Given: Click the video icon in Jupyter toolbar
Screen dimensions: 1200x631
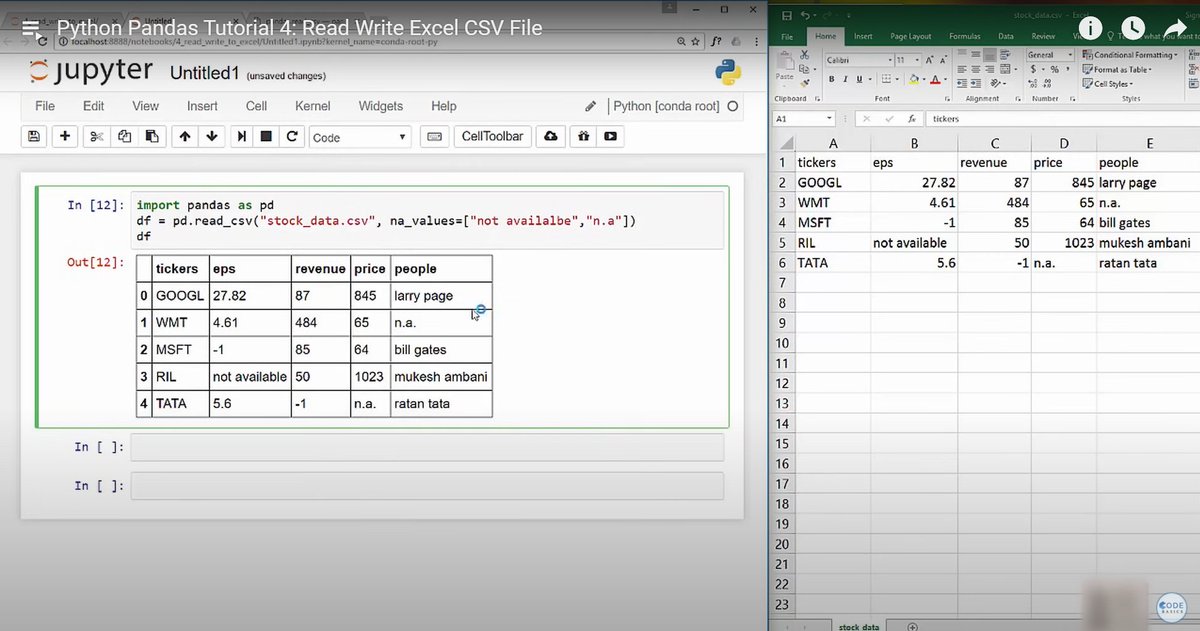Looking at the screenshot, I should point(609,137).
